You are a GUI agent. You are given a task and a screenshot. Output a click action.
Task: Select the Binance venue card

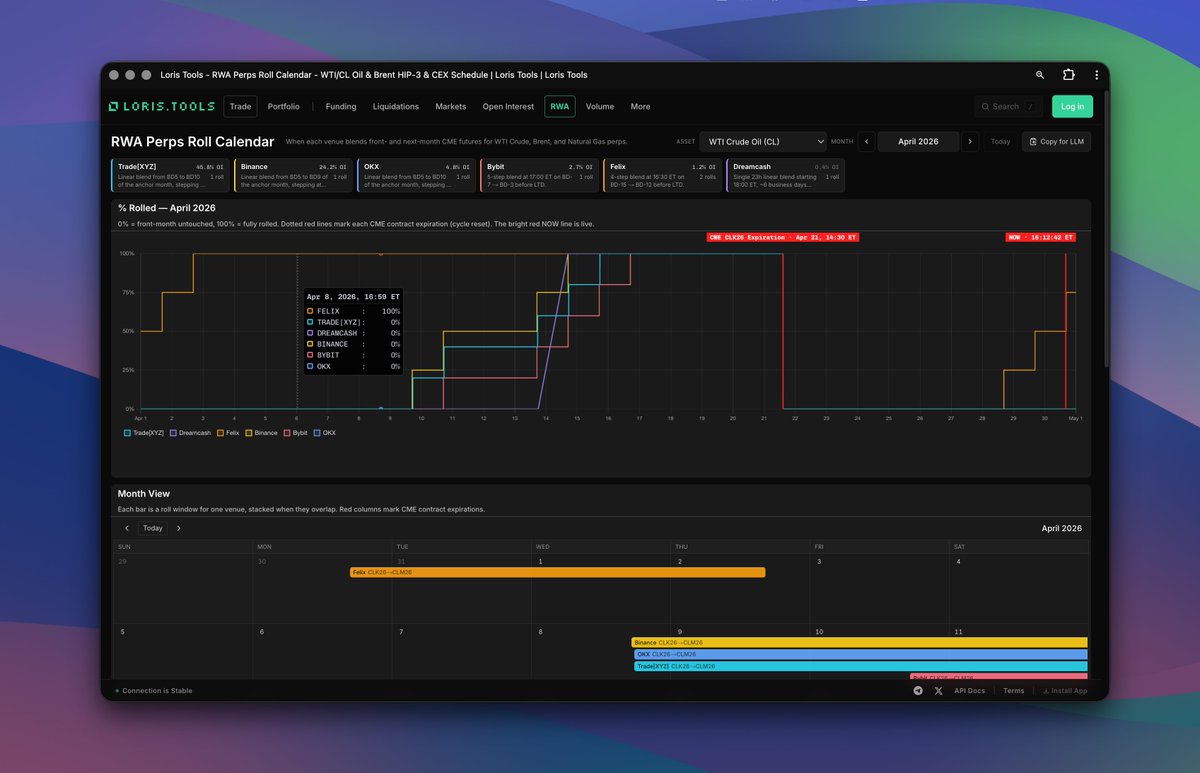[294, 175]
